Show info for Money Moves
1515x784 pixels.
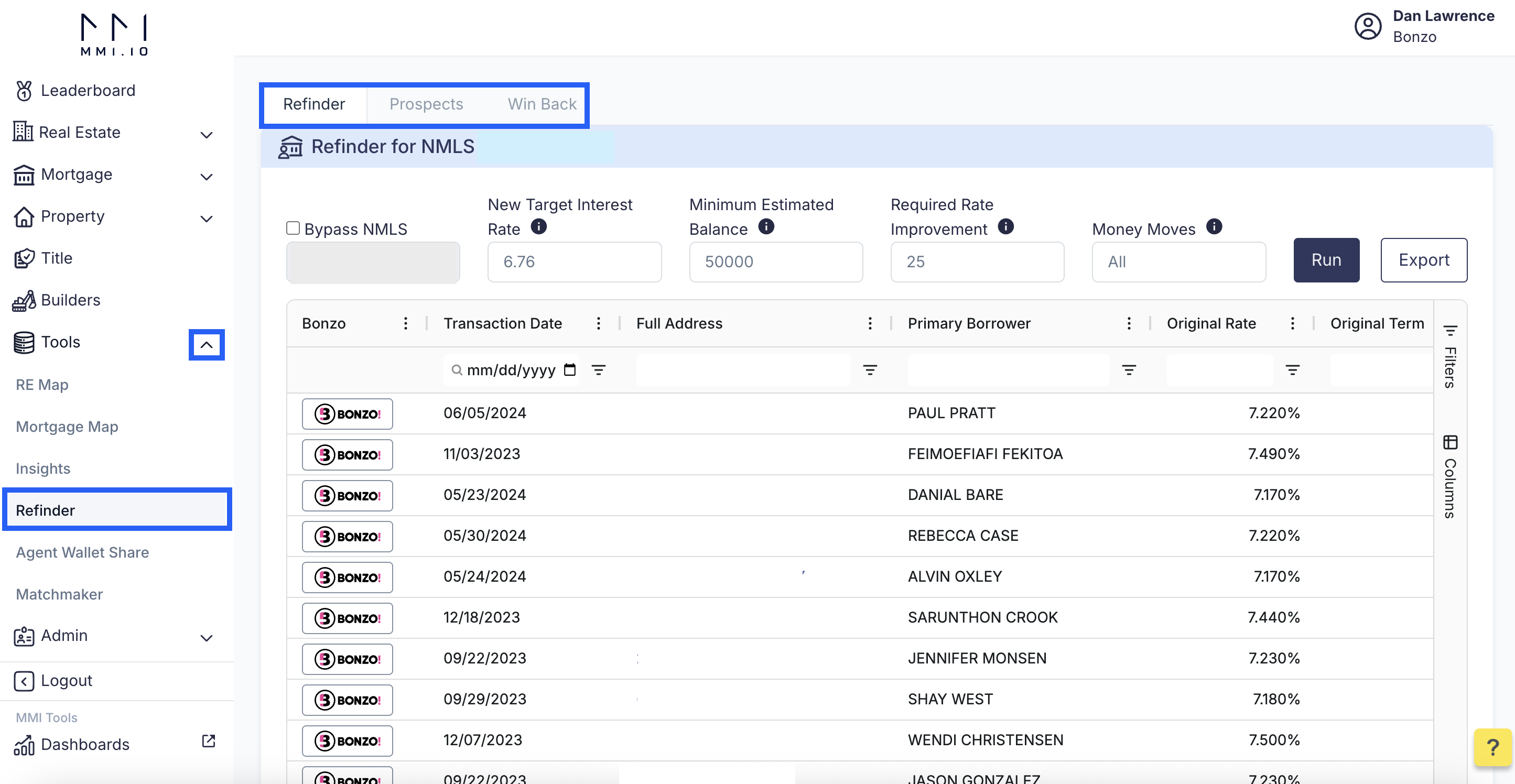(x=1214, y=226)
